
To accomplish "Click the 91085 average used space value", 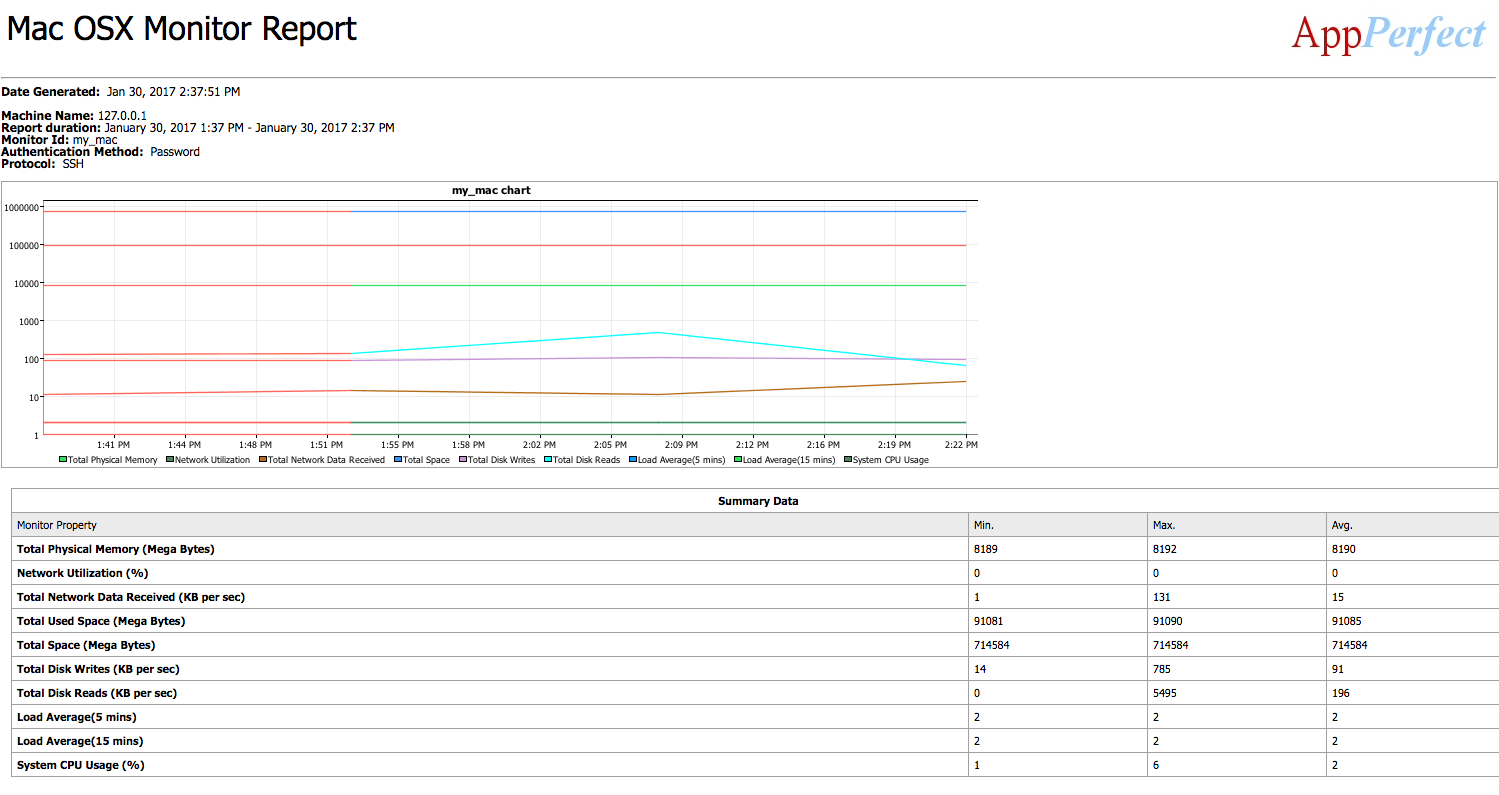I will point(1347,621).
